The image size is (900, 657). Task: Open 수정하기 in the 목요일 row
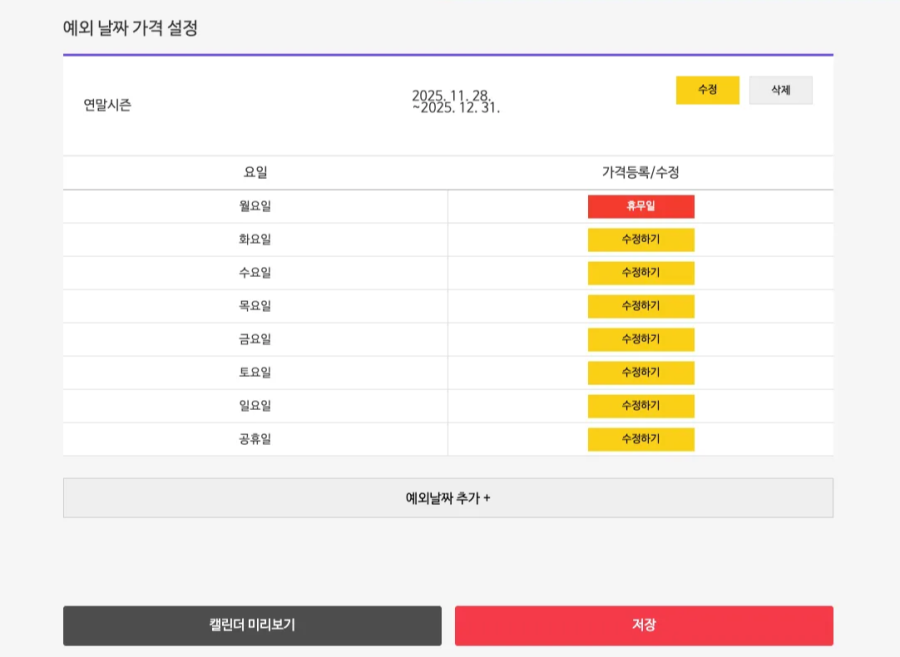pos(640,306)
